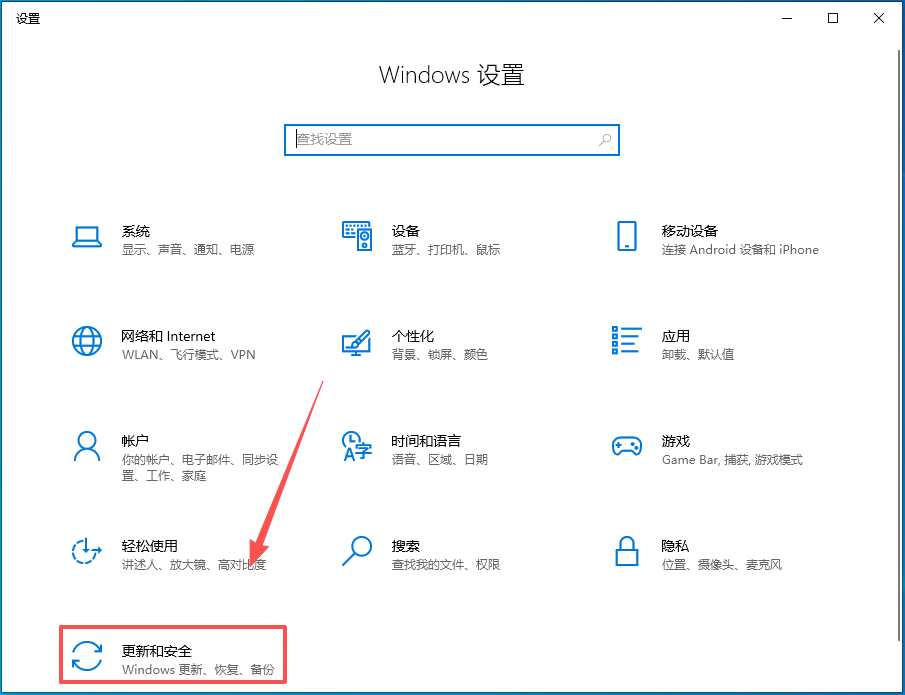Click the 隐私 padlock icon
This screenshot has height=695, width=905.
pos(627,551)
